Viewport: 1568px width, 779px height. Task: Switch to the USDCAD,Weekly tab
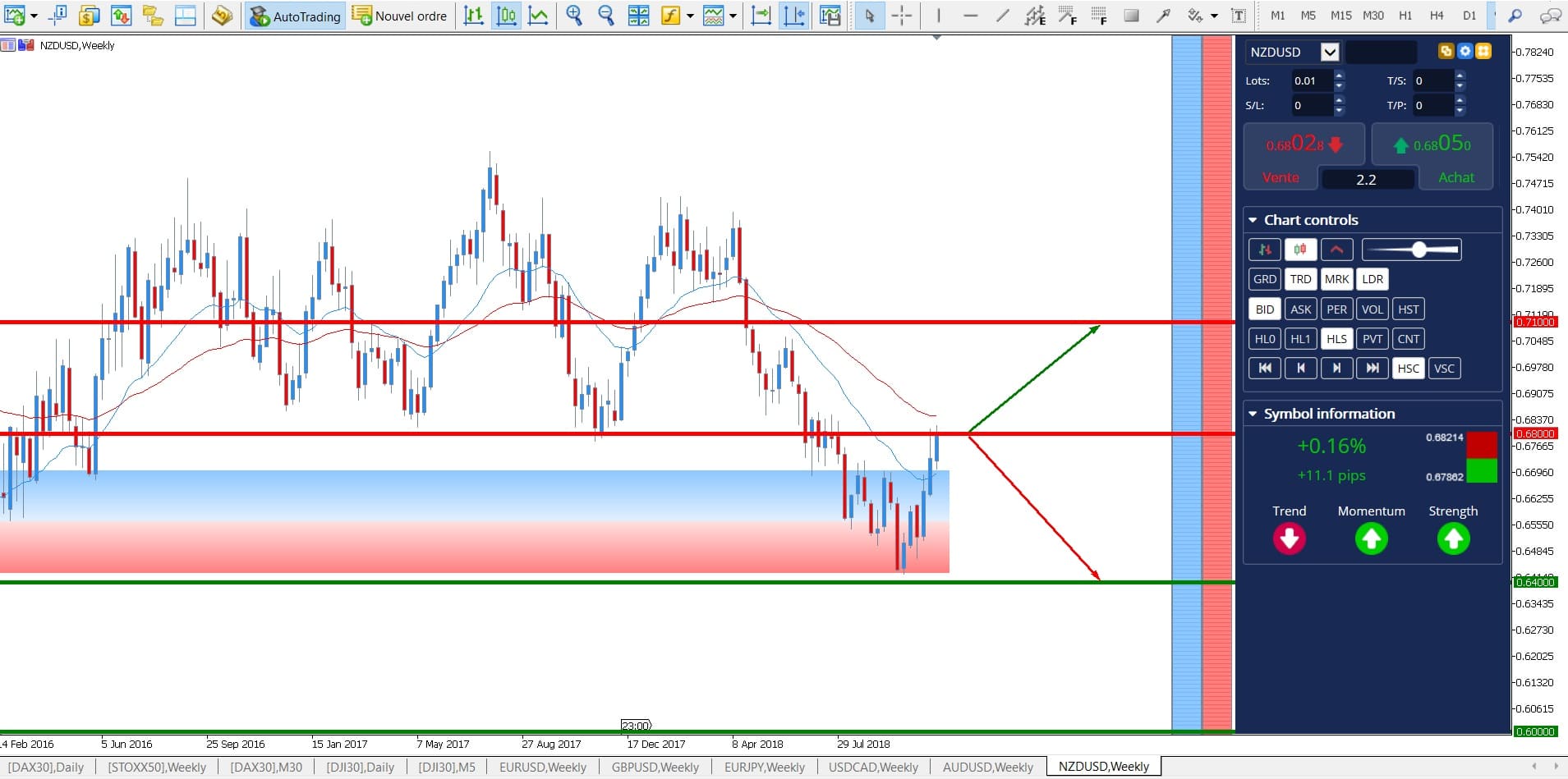[873, 767]
